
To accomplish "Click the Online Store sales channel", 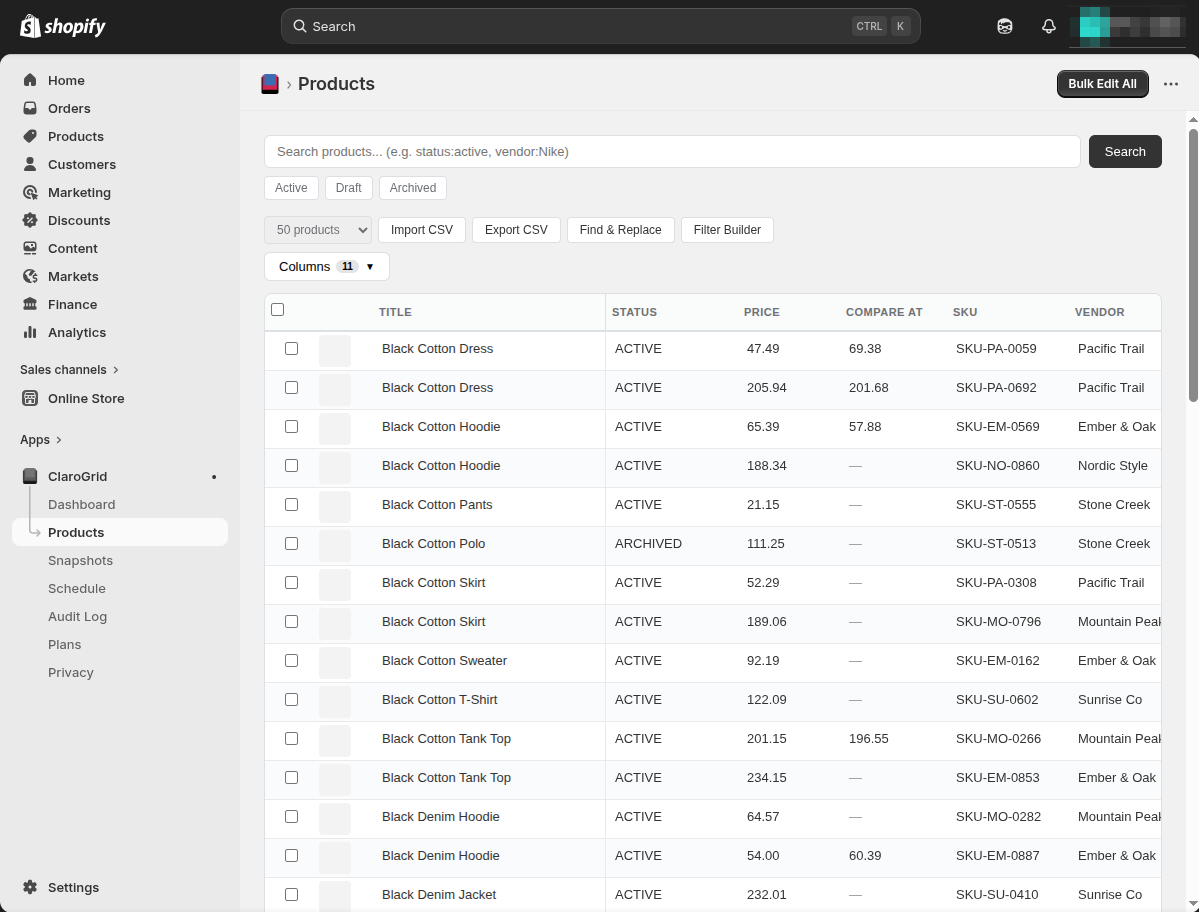I will point(85,398).
